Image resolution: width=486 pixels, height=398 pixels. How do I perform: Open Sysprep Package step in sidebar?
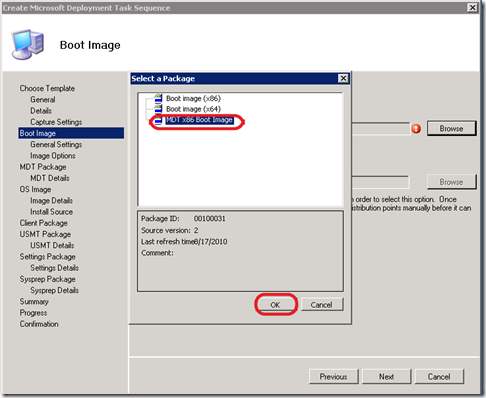click(x=47, y=279)
